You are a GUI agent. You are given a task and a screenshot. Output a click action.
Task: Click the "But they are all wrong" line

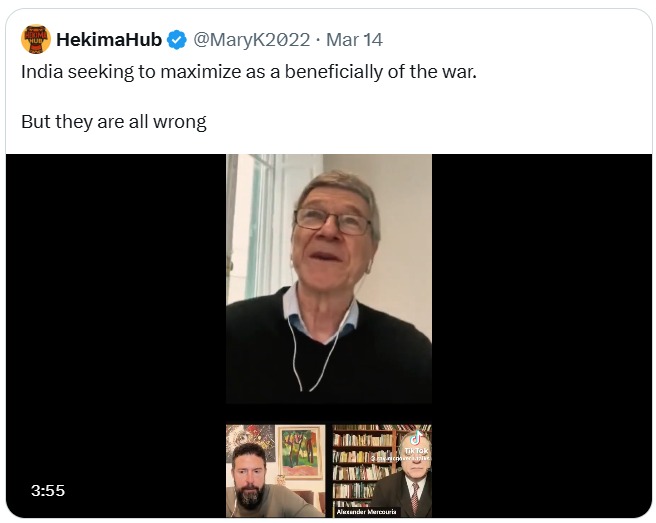[113, 122]
